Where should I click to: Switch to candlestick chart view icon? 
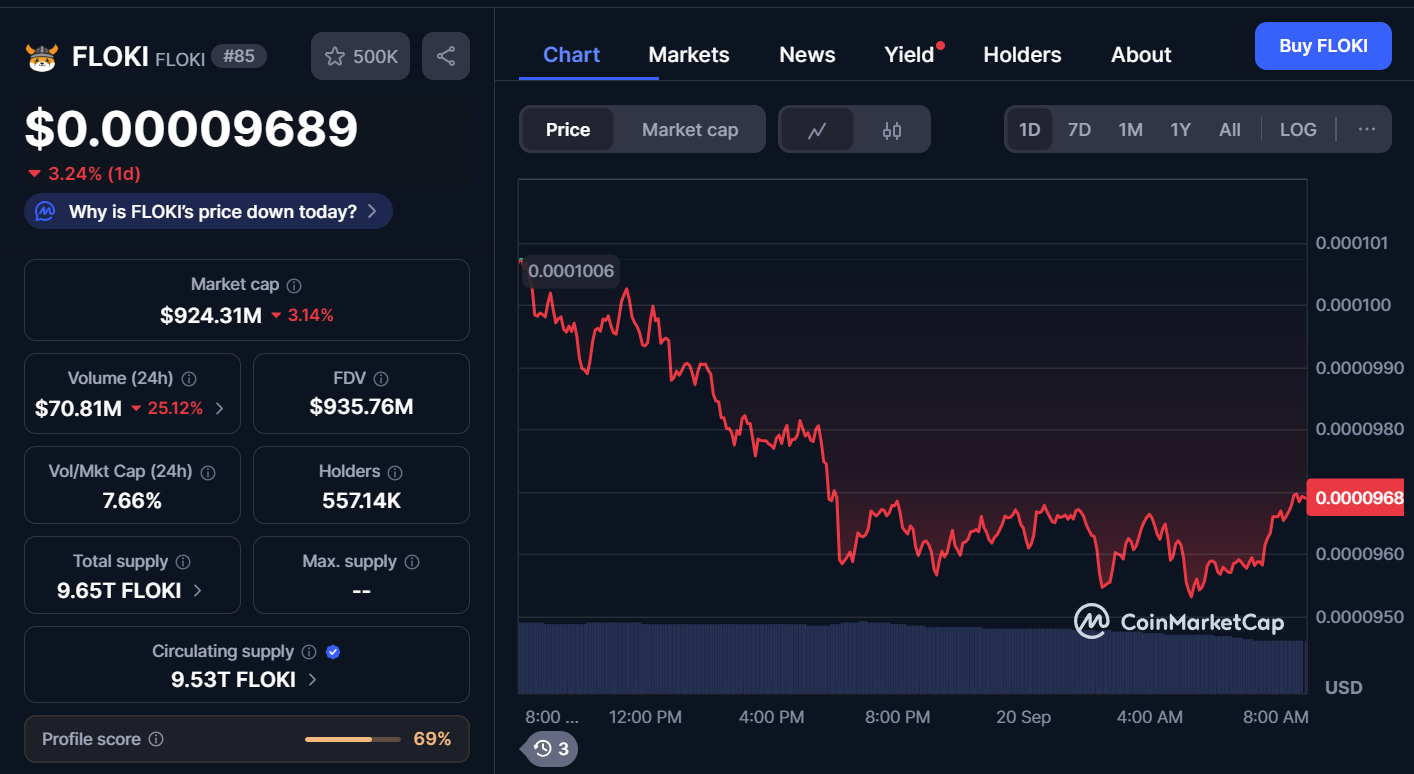[x=892, y=130]
